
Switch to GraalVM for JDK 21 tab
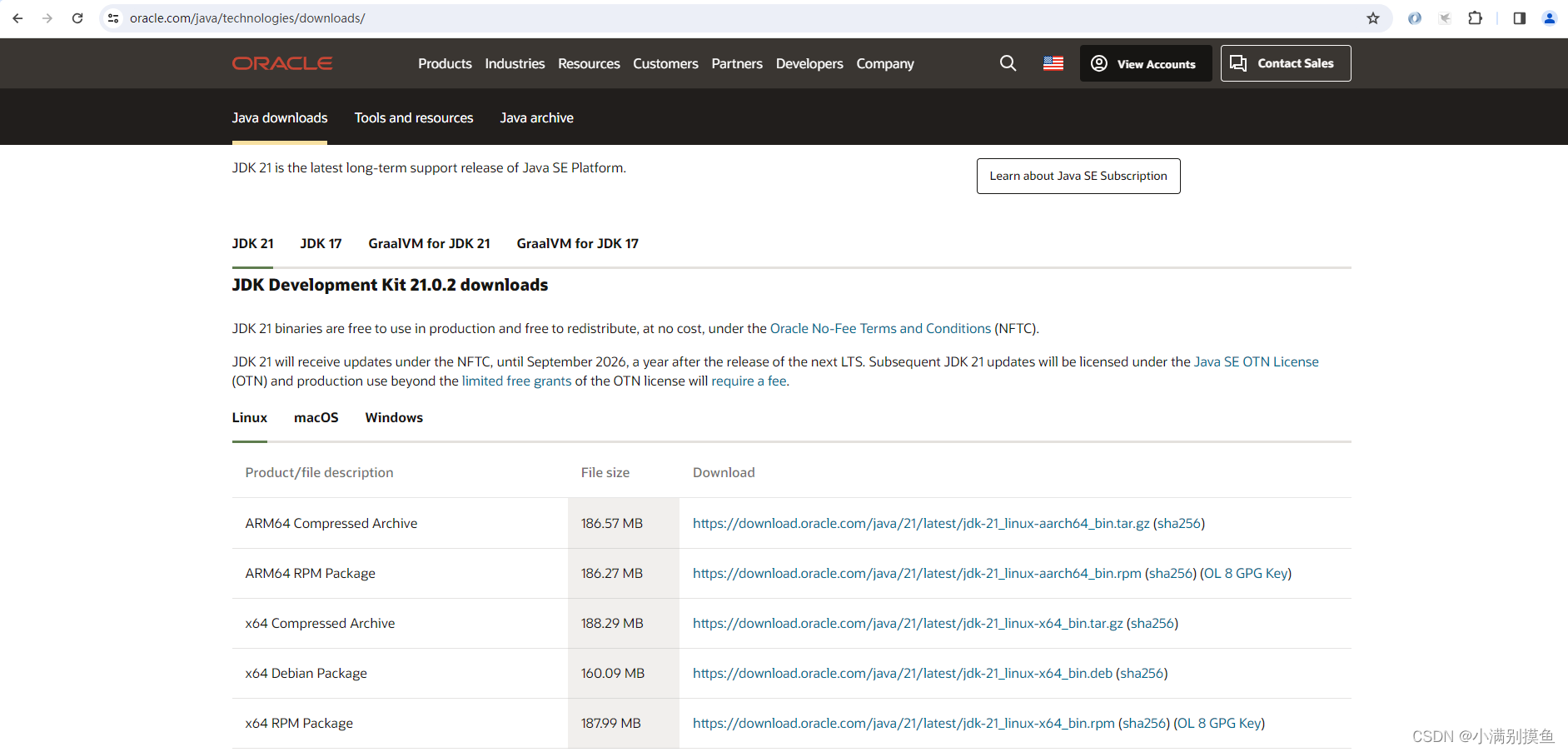pyautogui.click(x=429, y=243)
